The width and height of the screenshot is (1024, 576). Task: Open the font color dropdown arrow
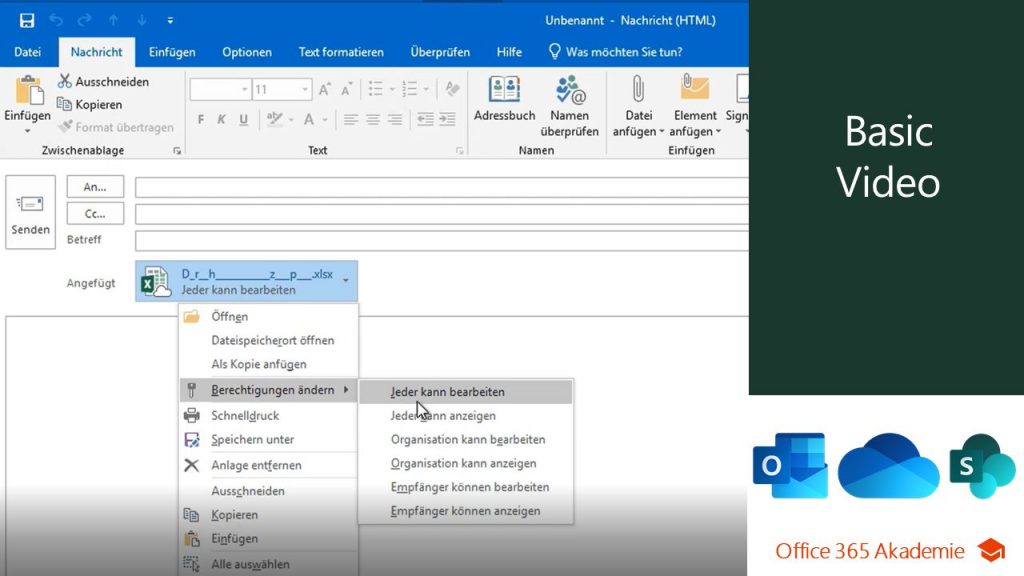[325, 120]
